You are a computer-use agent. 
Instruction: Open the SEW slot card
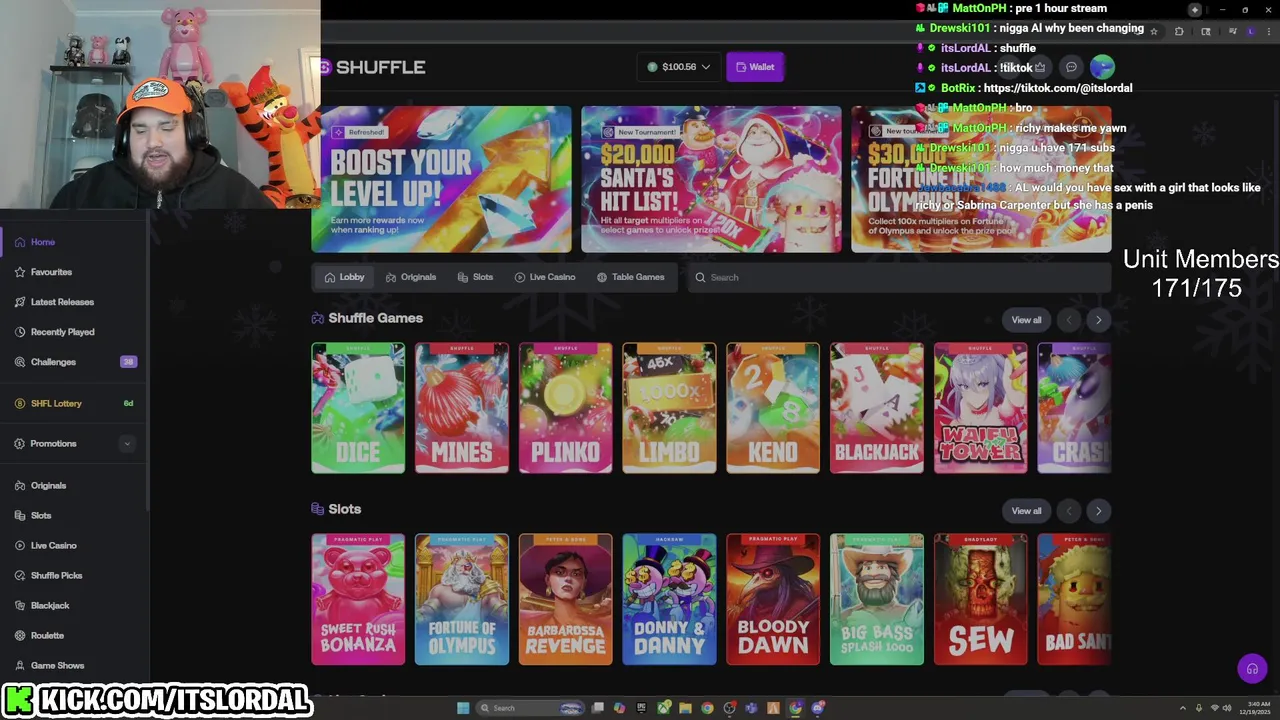[980, 599]
